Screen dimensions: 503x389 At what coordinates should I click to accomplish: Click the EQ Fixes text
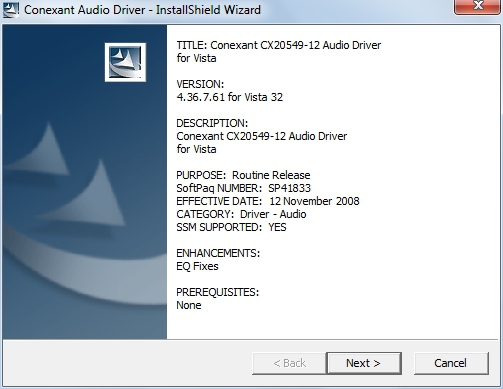coord(197,266)
